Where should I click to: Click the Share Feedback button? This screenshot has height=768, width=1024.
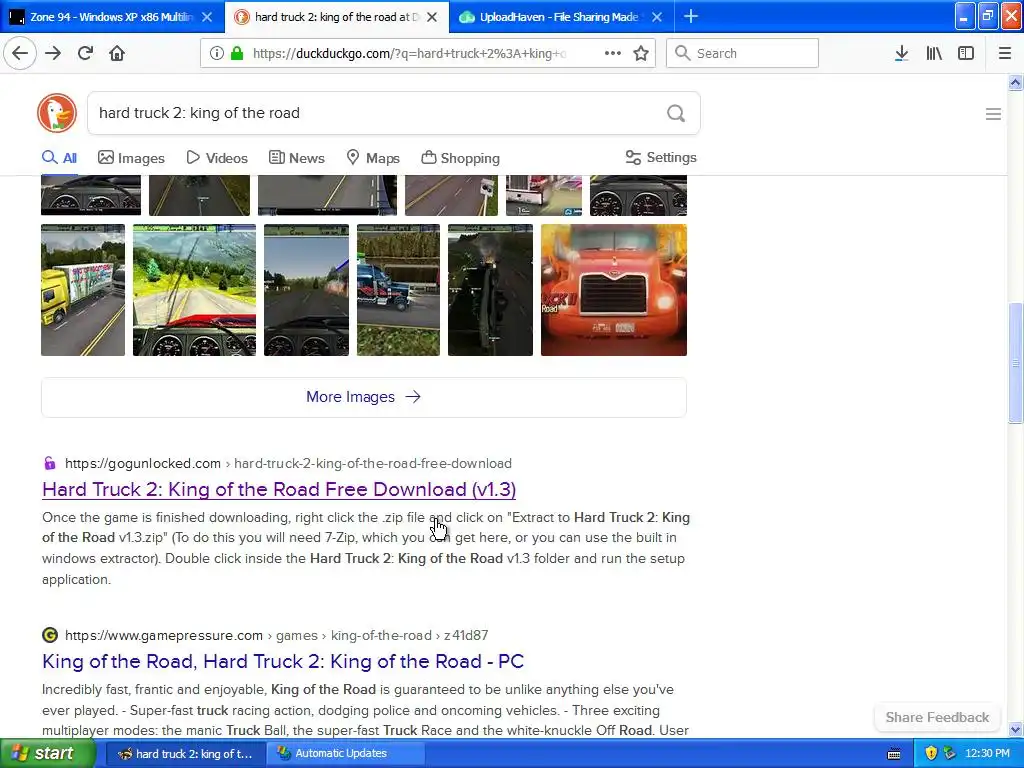(937, 717)
